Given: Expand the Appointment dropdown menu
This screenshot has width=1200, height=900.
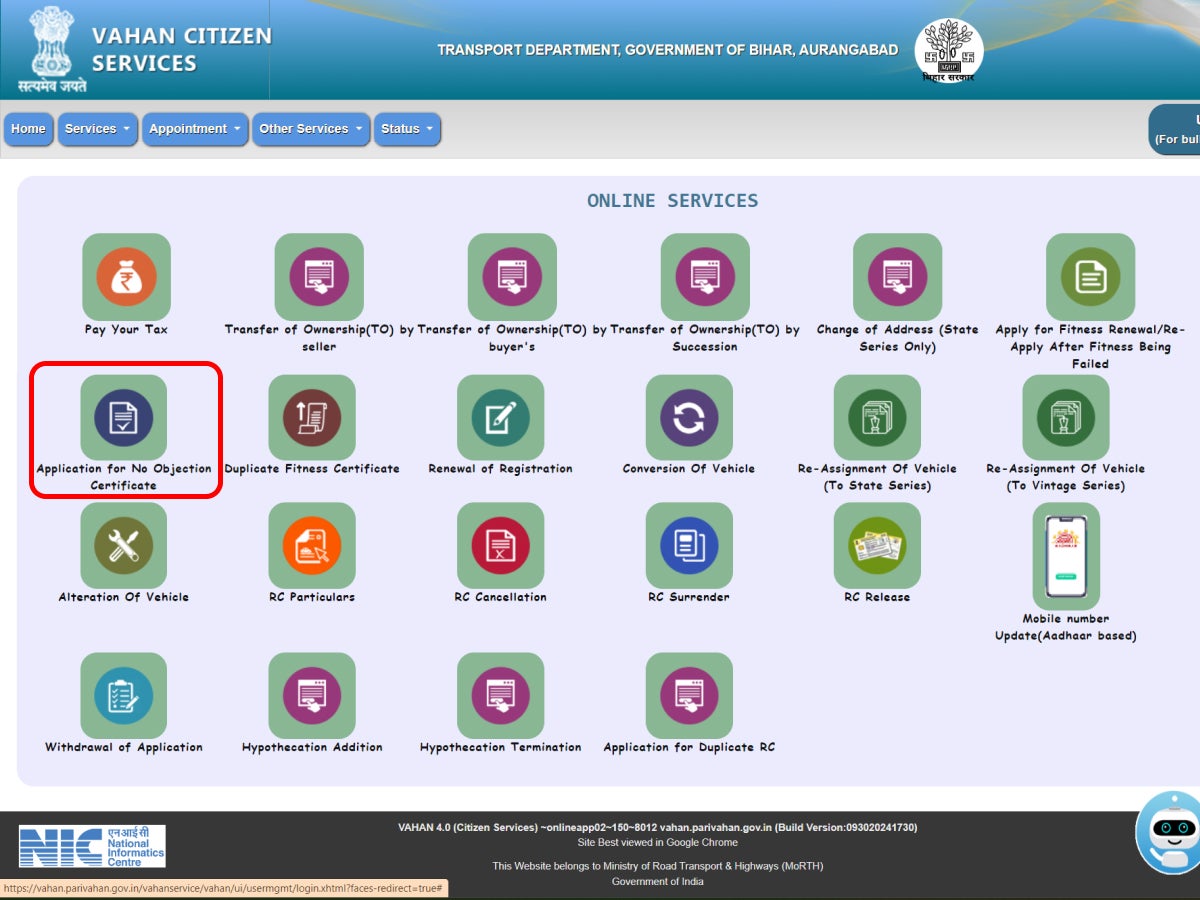Looking at the screenshot, I should [x=195, y=129].
